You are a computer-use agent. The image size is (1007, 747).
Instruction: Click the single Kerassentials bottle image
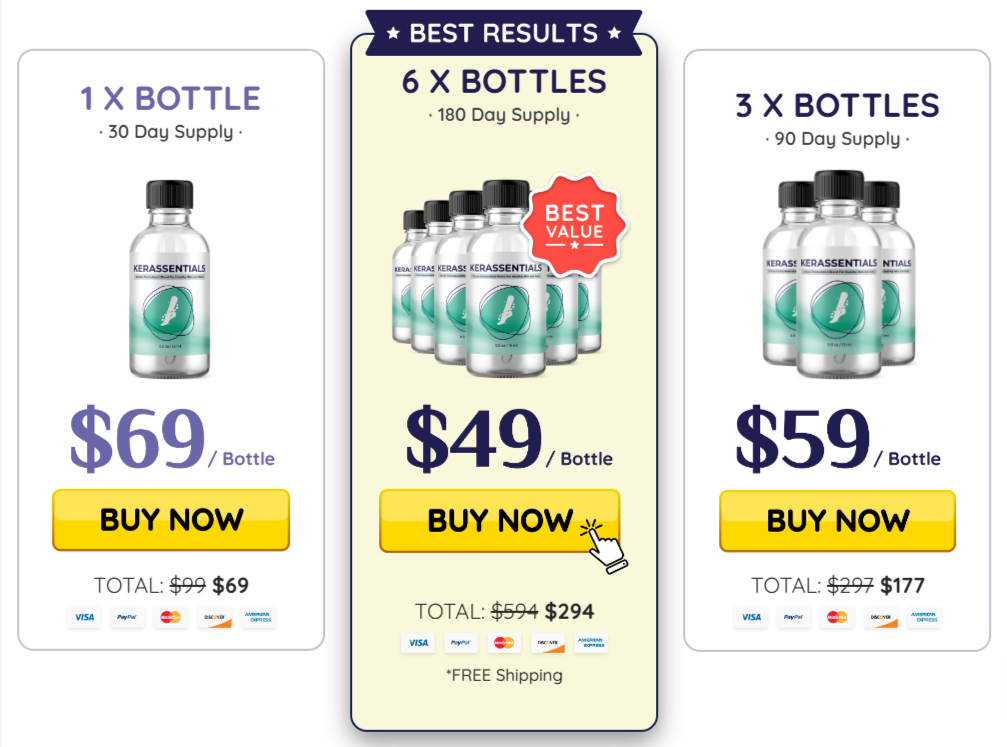(170, 279)
